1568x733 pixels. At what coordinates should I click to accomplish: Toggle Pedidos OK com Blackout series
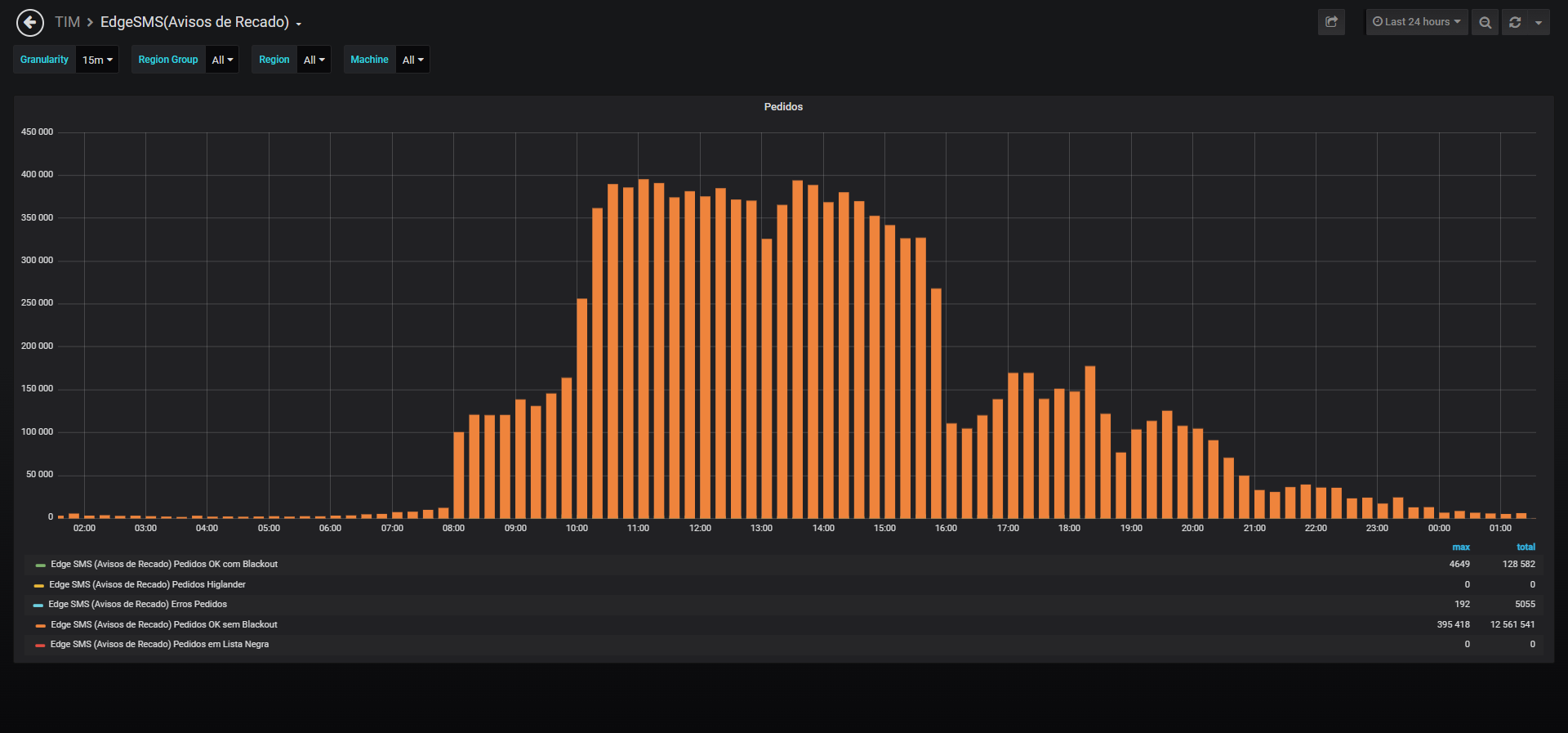pos(164,565)
